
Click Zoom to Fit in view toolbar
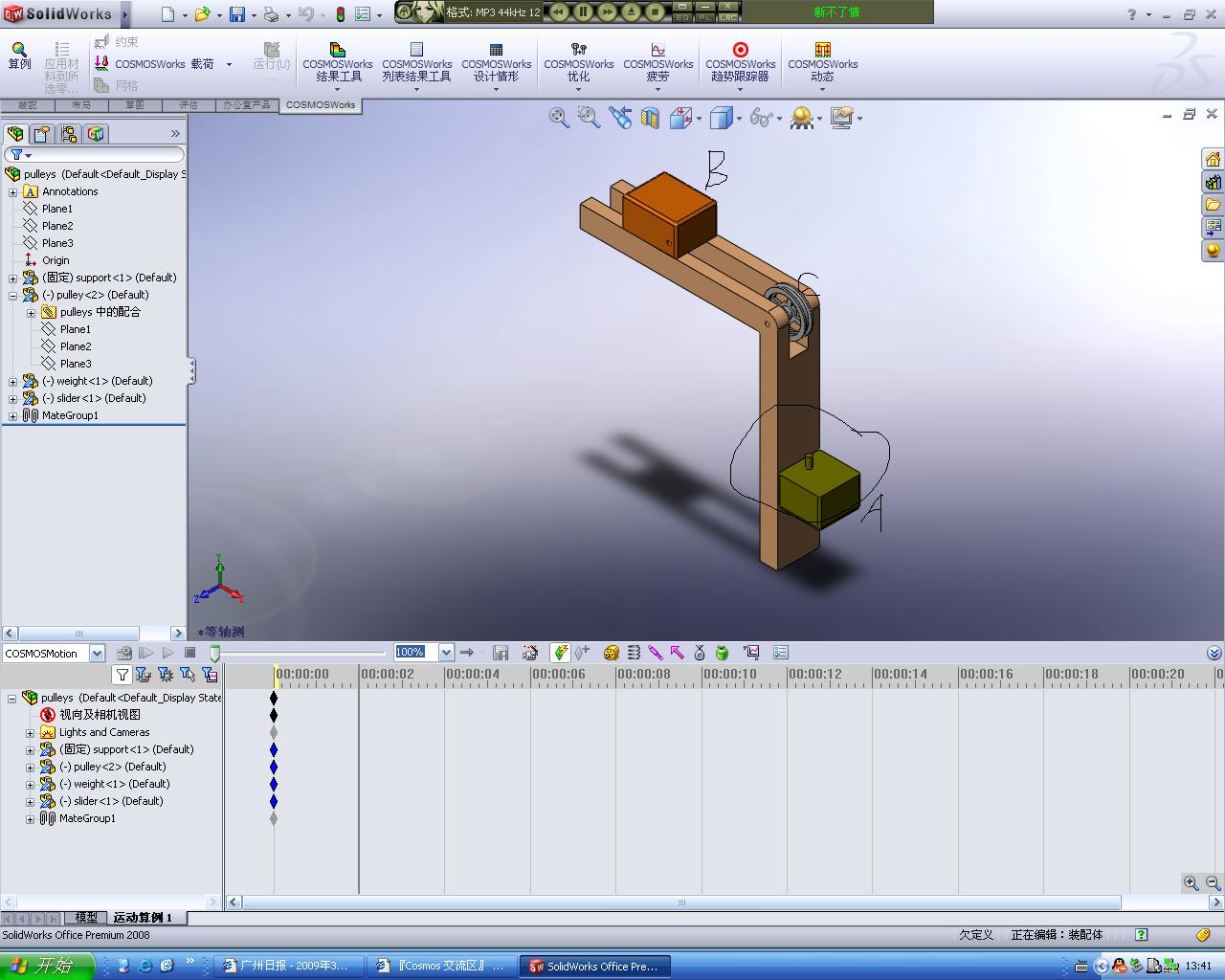[559, 118]
